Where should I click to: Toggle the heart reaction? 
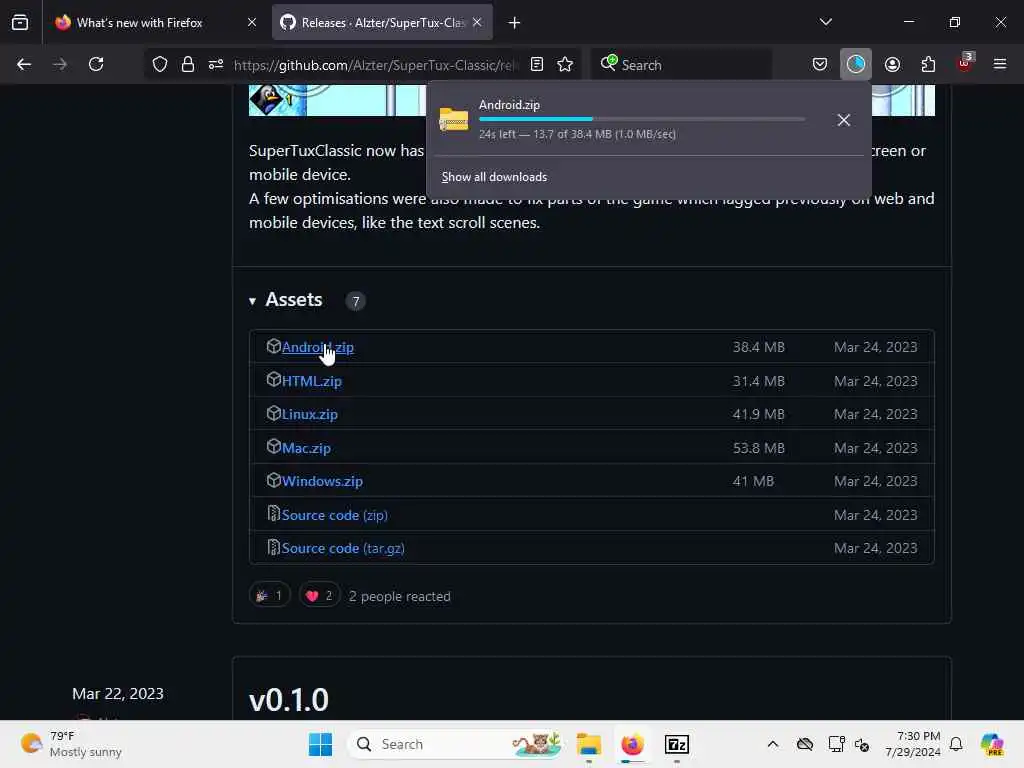click(319, 595)
